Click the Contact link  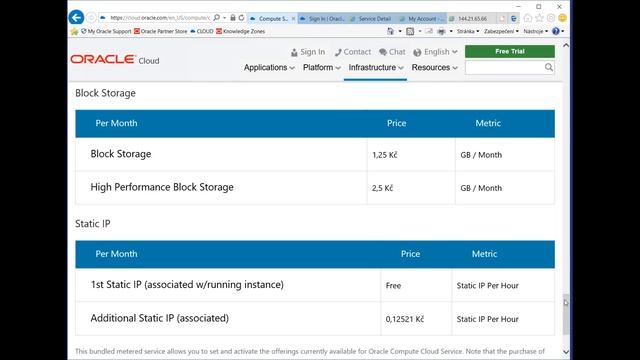353,52
